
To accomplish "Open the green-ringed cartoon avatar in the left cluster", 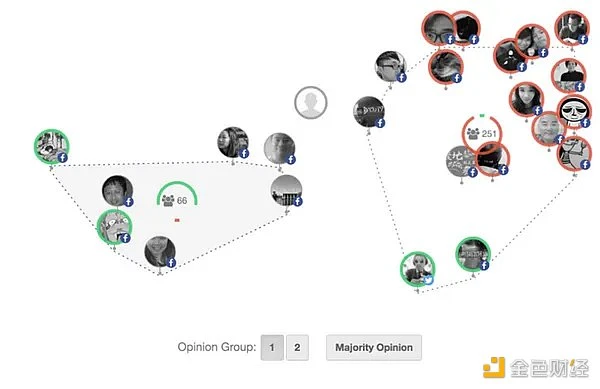I will [x=114, y=226].
